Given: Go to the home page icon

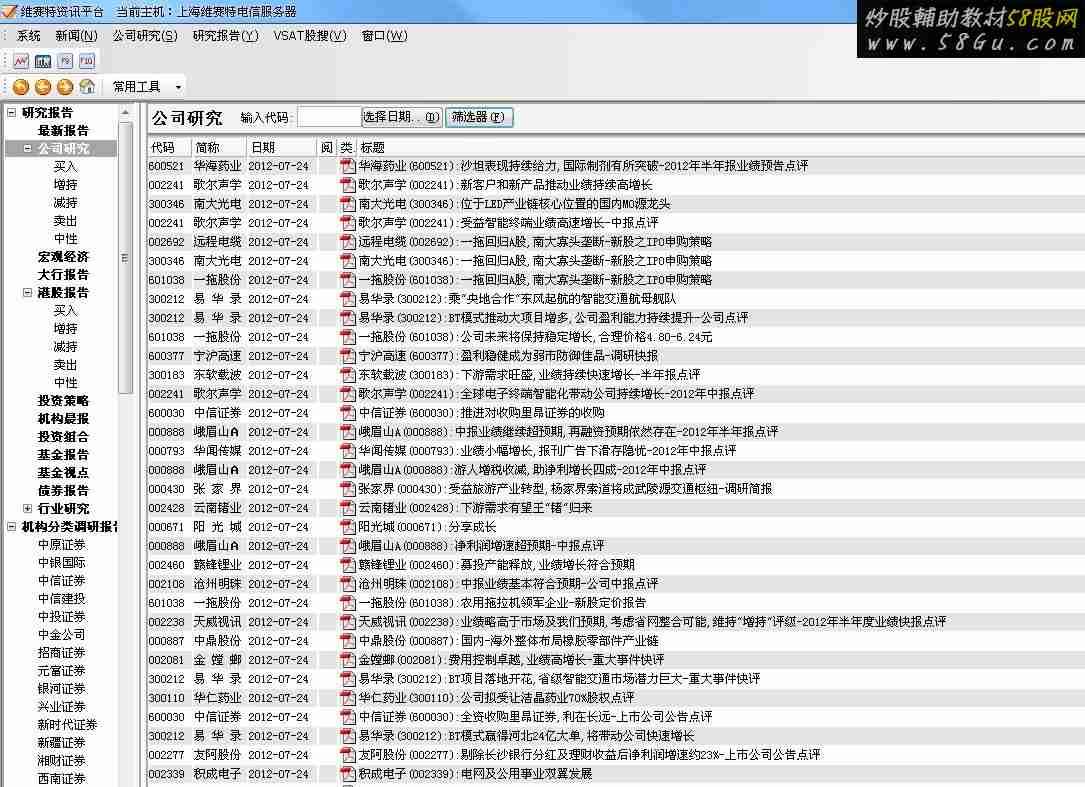Looking at the screenshot, I should (87, 87).
